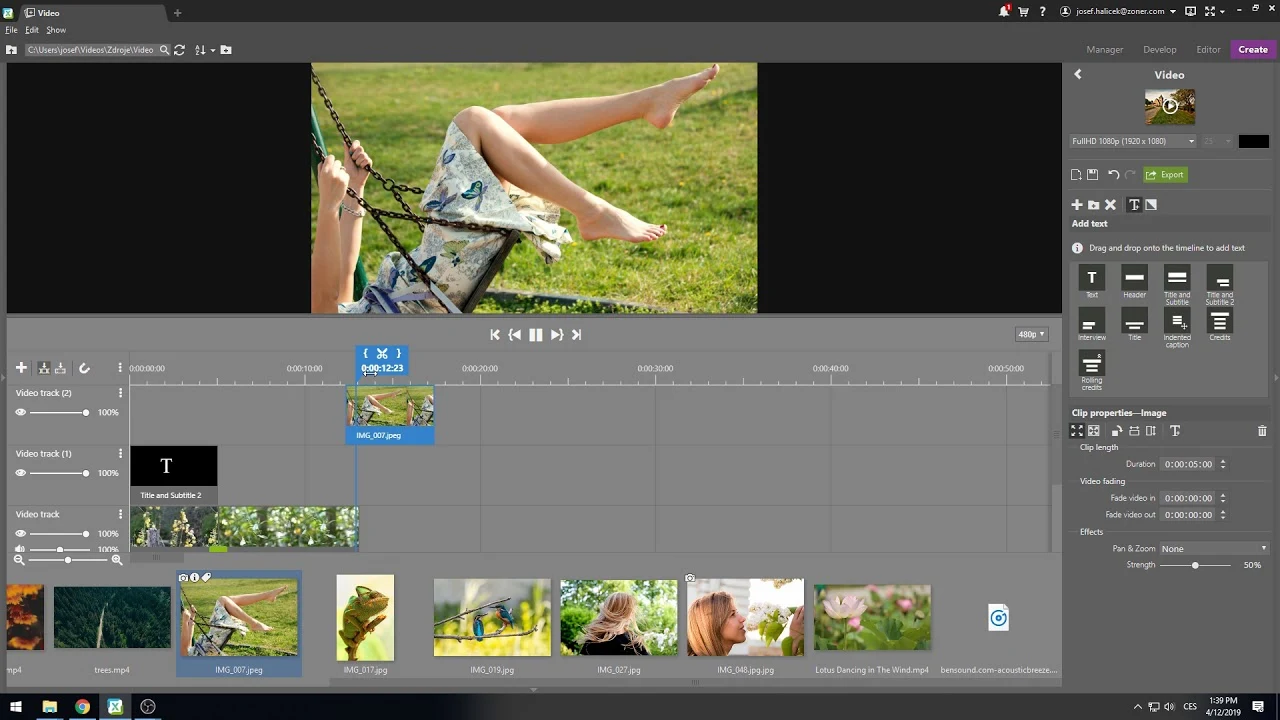Toggle the overwrite mode timeline button
Image resolution: width=1280 pixels, height=720 pixels.
coord(60,368)
